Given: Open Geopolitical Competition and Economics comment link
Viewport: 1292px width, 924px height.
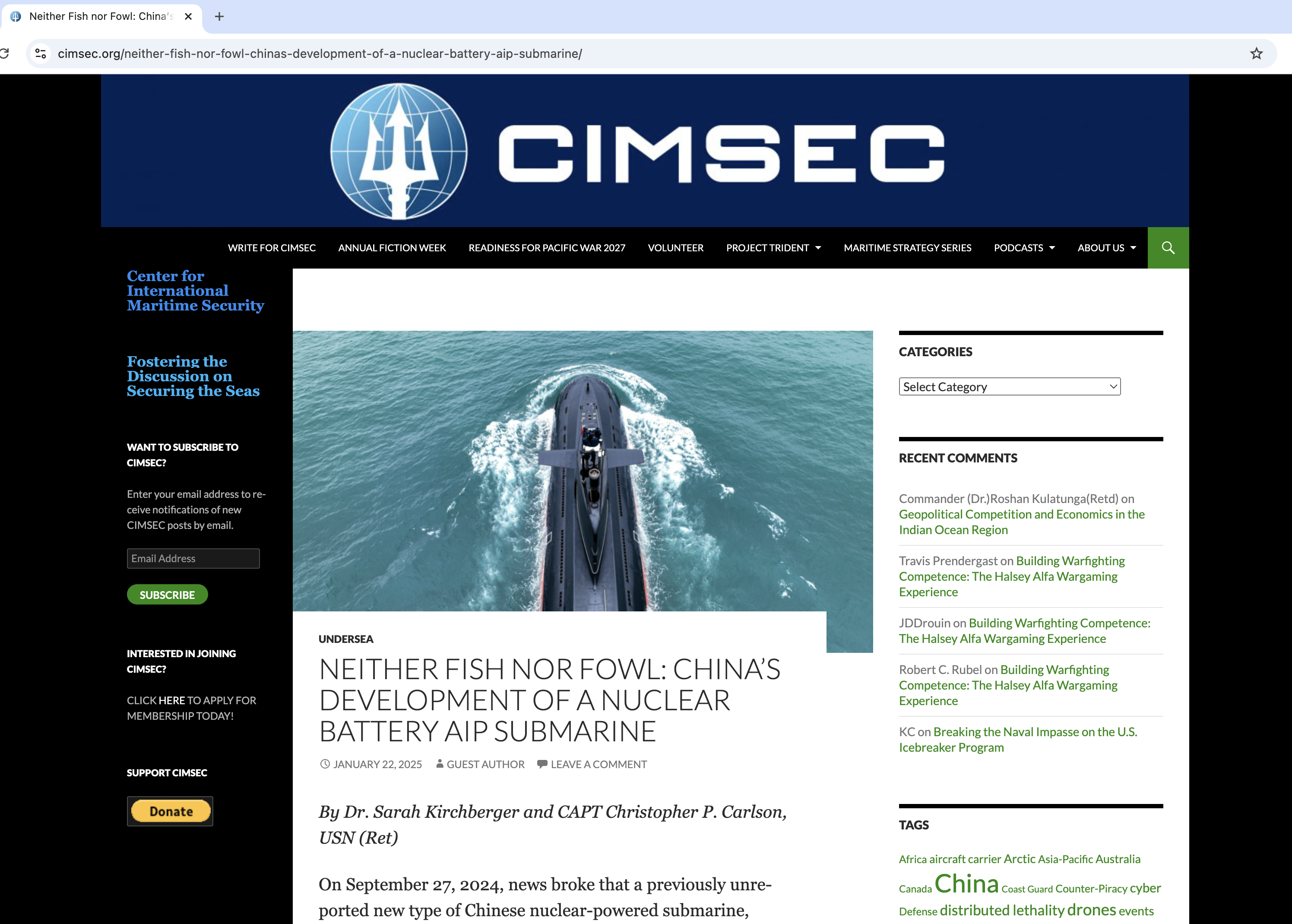Looking at the screenshot, I should coord(1021,522).
